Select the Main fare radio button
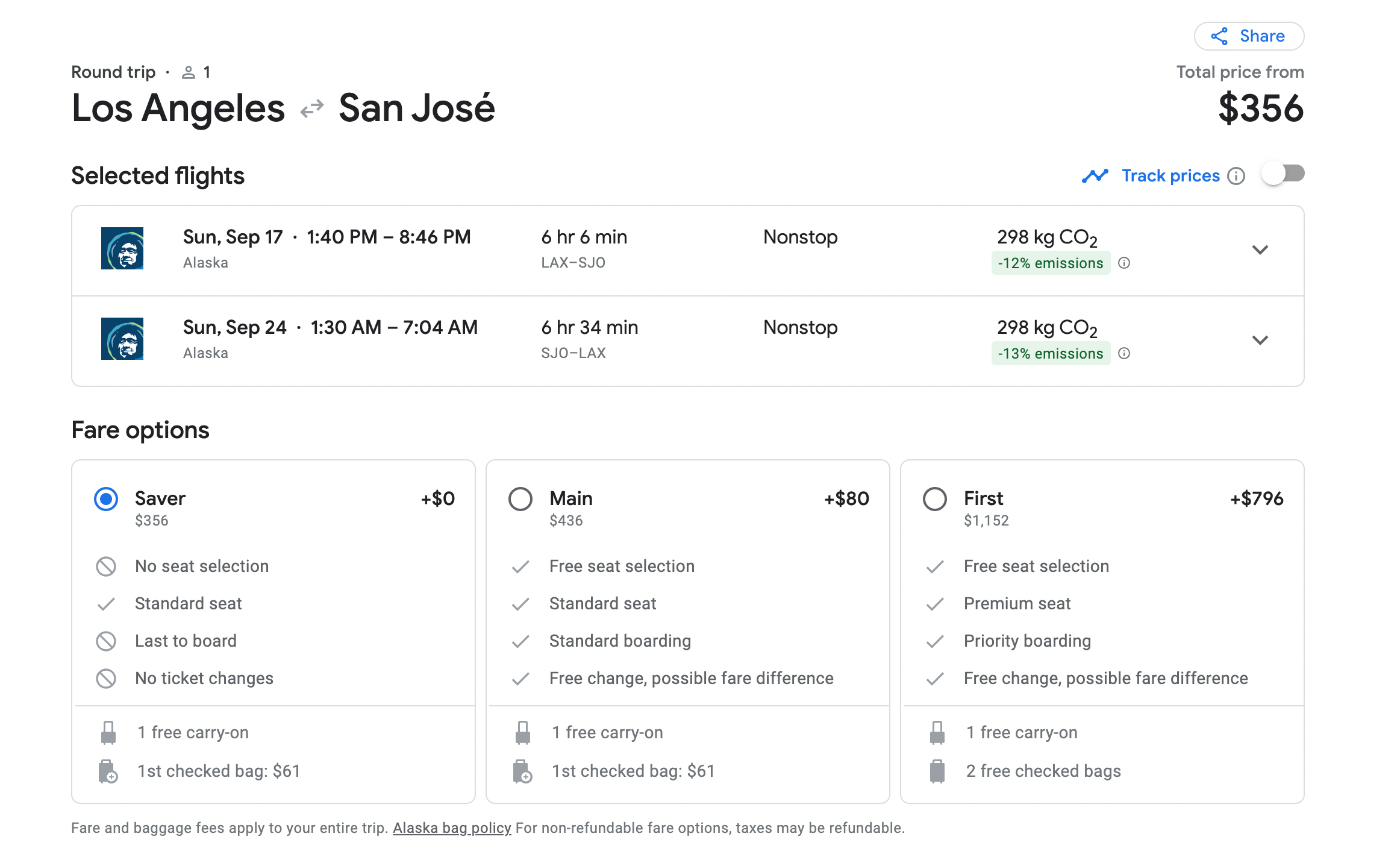 point(520,499)
